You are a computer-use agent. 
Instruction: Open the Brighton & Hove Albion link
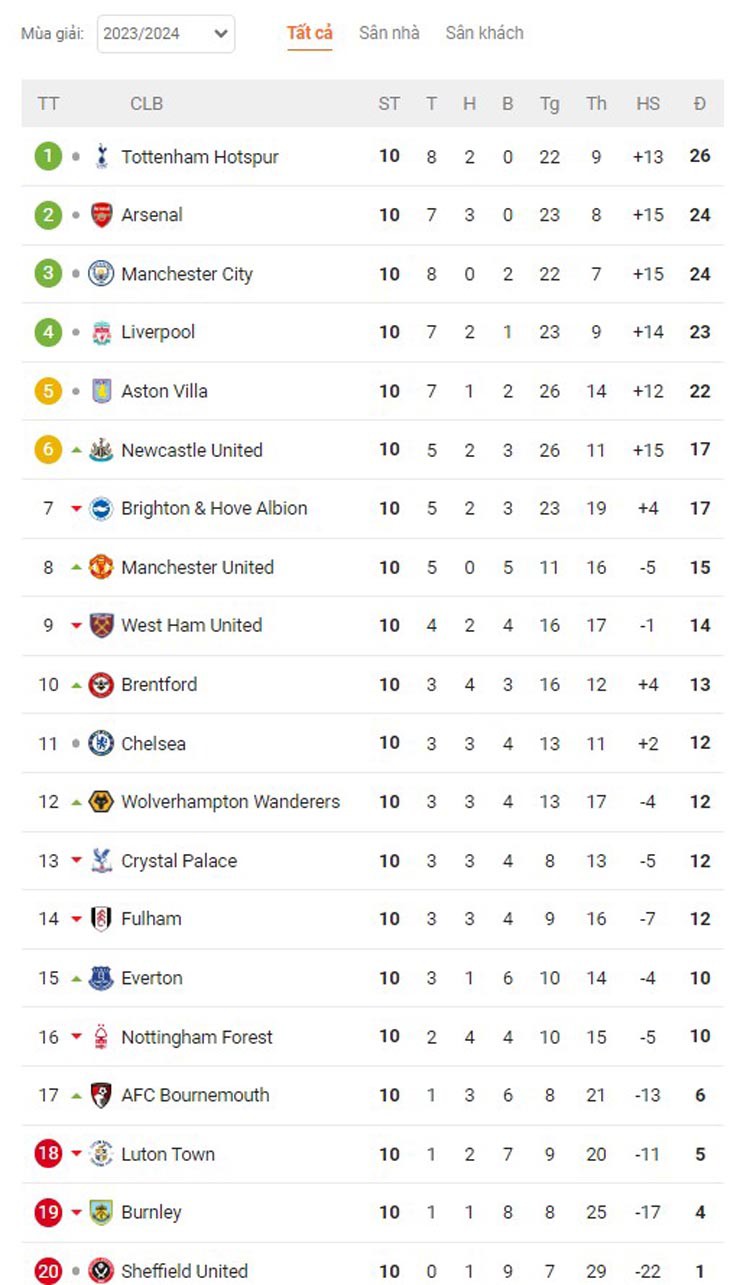click(214, 508)
